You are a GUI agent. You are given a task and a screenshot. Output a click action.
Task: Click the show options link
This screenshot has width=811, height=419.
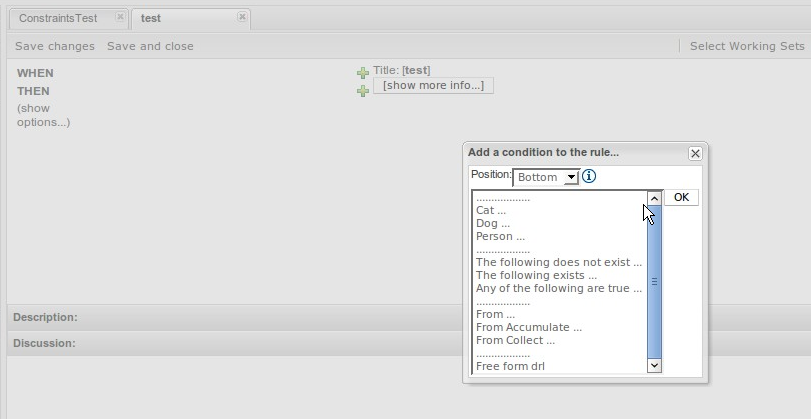coord(43,115)
